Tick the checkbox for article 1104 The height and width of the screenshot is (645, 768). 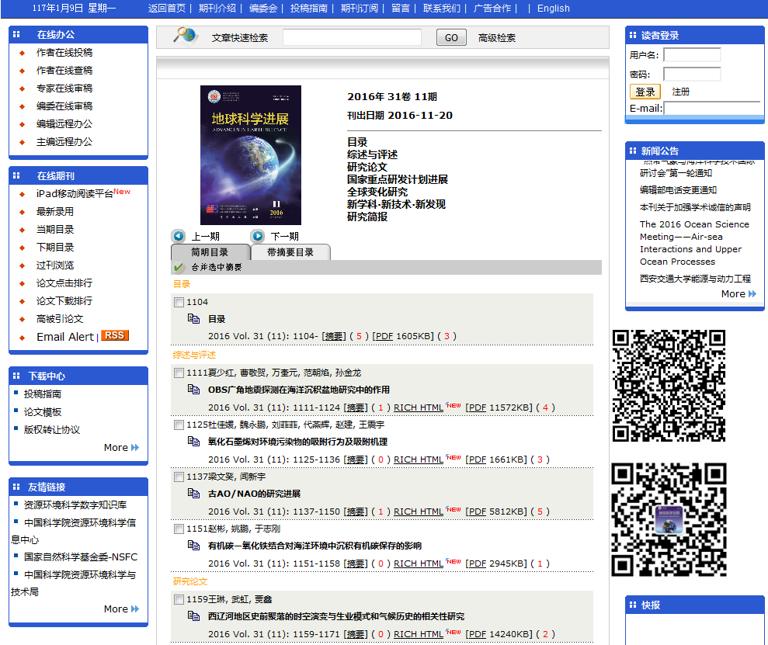click(x=179, y=302)
